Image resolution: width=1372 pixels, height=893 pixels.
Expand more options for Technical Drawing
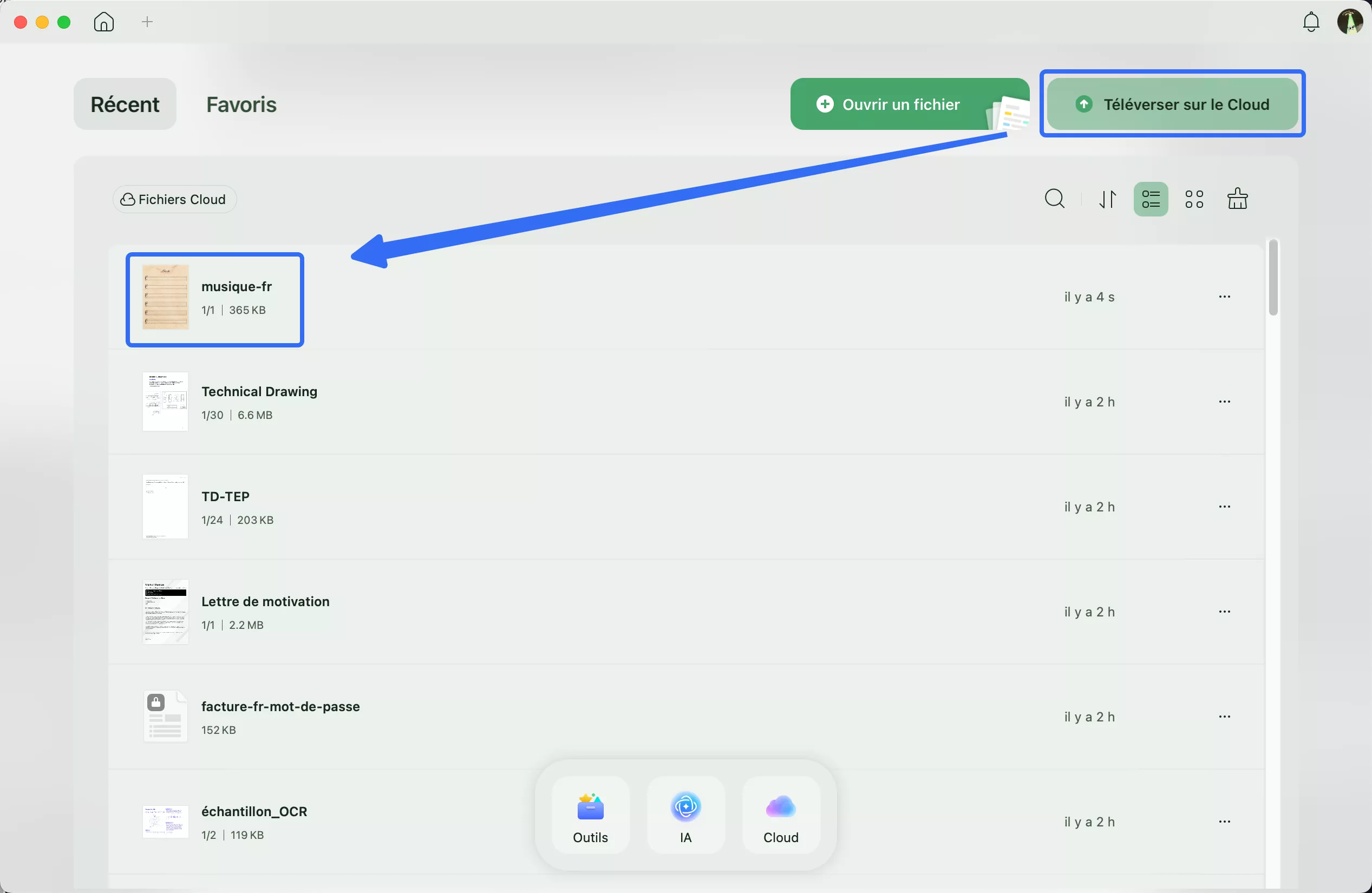tap(1224, 402)
